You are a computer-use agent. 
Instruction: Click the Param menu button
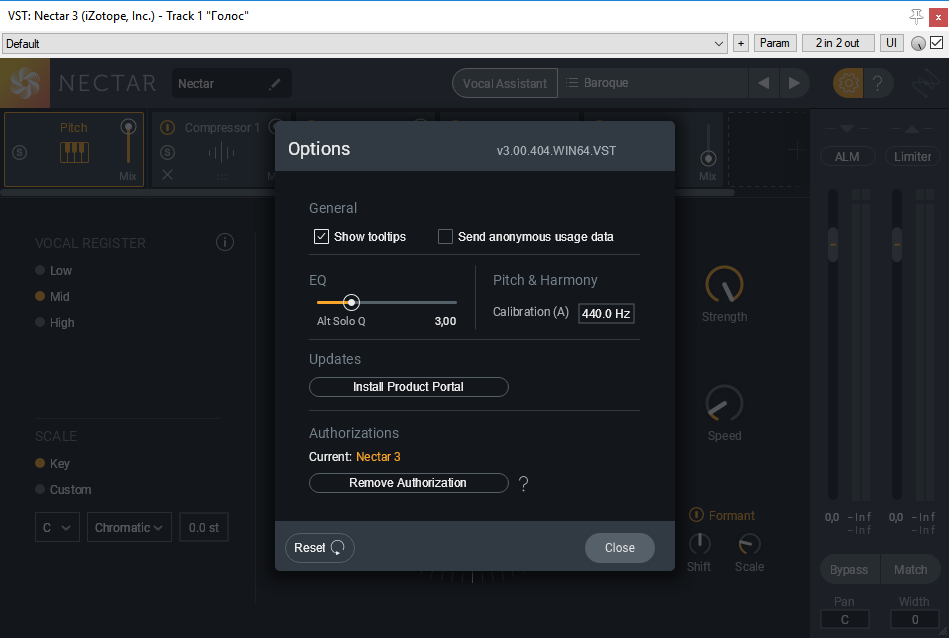pos(775,43)
